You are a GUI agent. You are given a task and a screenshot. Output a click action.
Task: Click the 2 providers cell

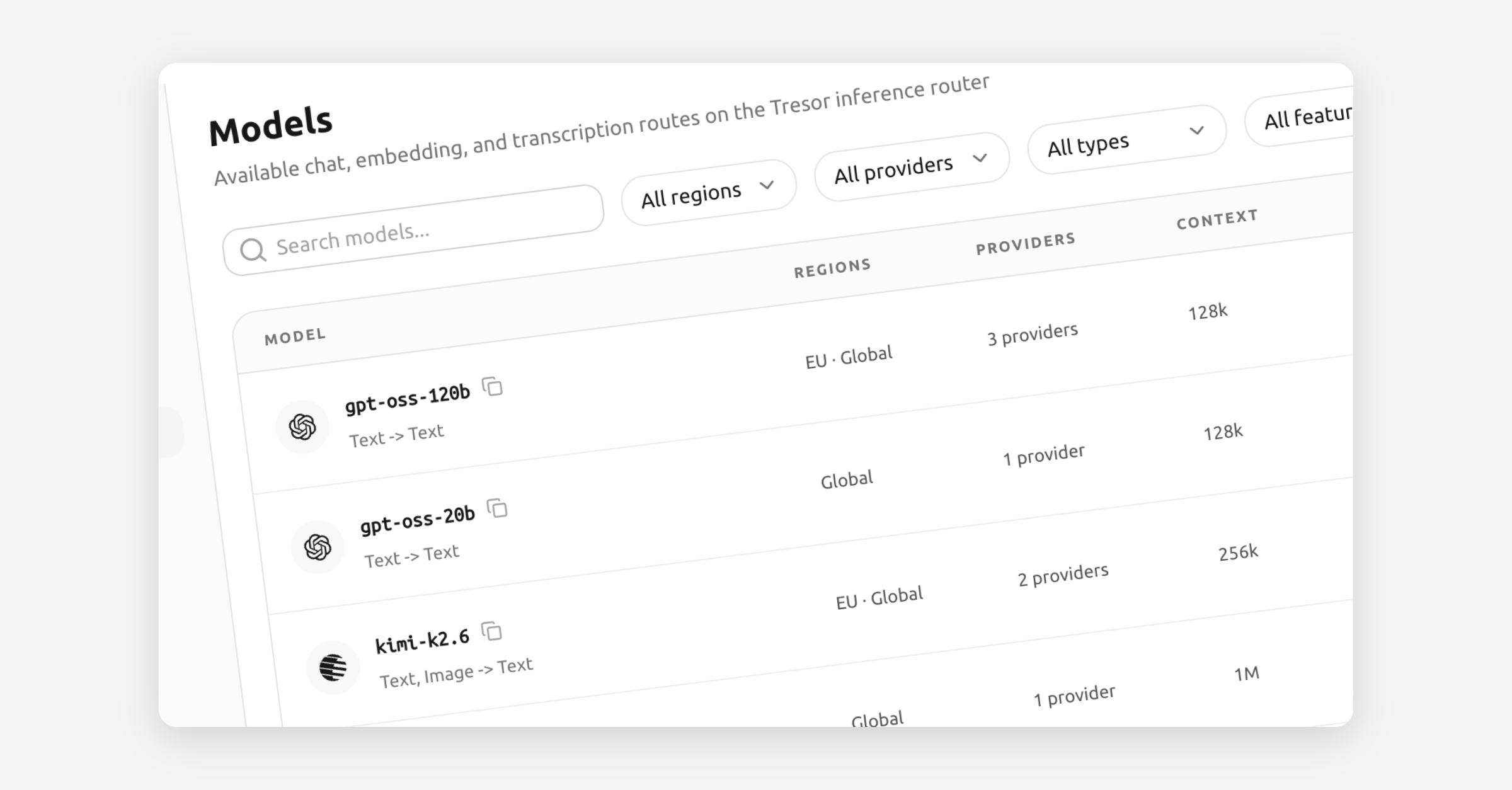(x=1063, y=575)
